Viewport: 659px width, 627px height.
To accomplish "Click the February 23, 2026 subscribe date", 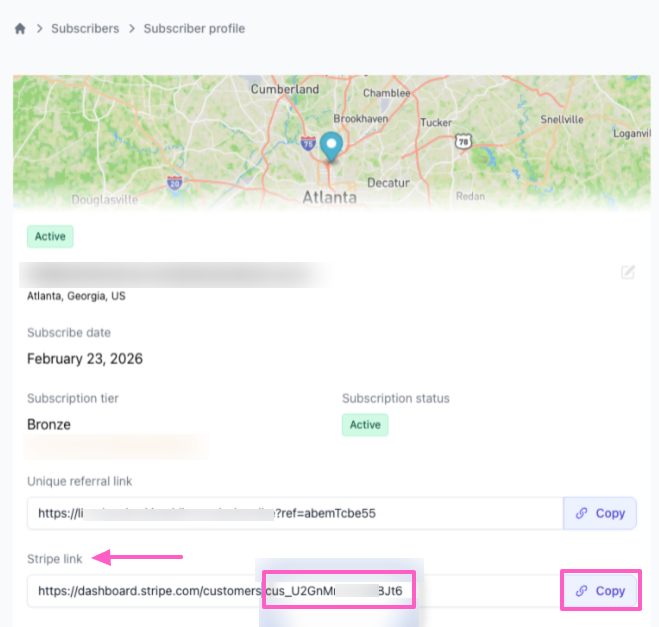I will (x=85, y=359).
